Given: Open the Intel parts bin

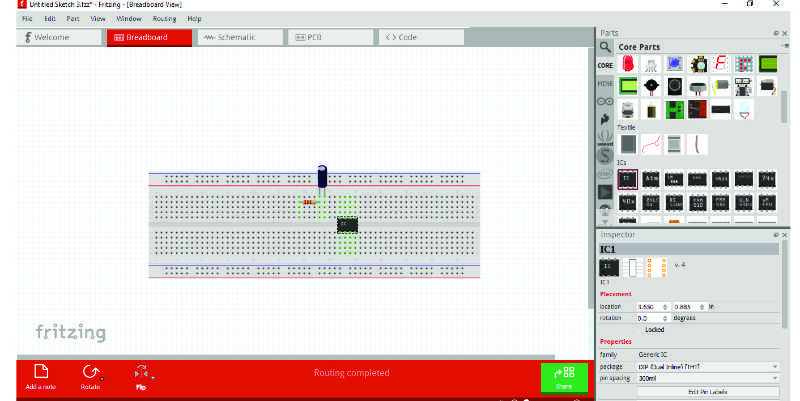Looking at the screenshot, I should [605, 174].
